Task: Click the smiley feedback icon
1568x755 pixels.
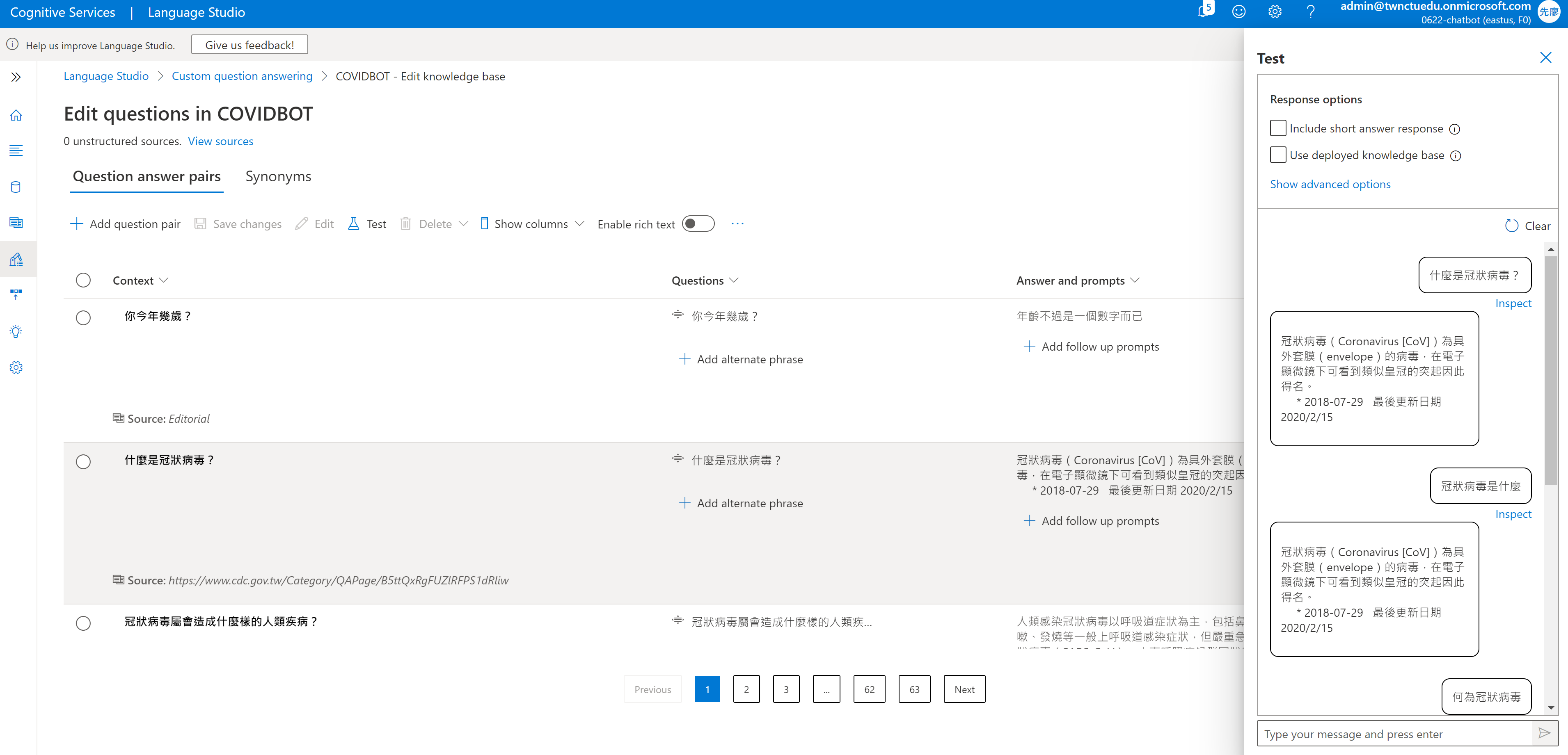Action: (x=1239, y=12)
